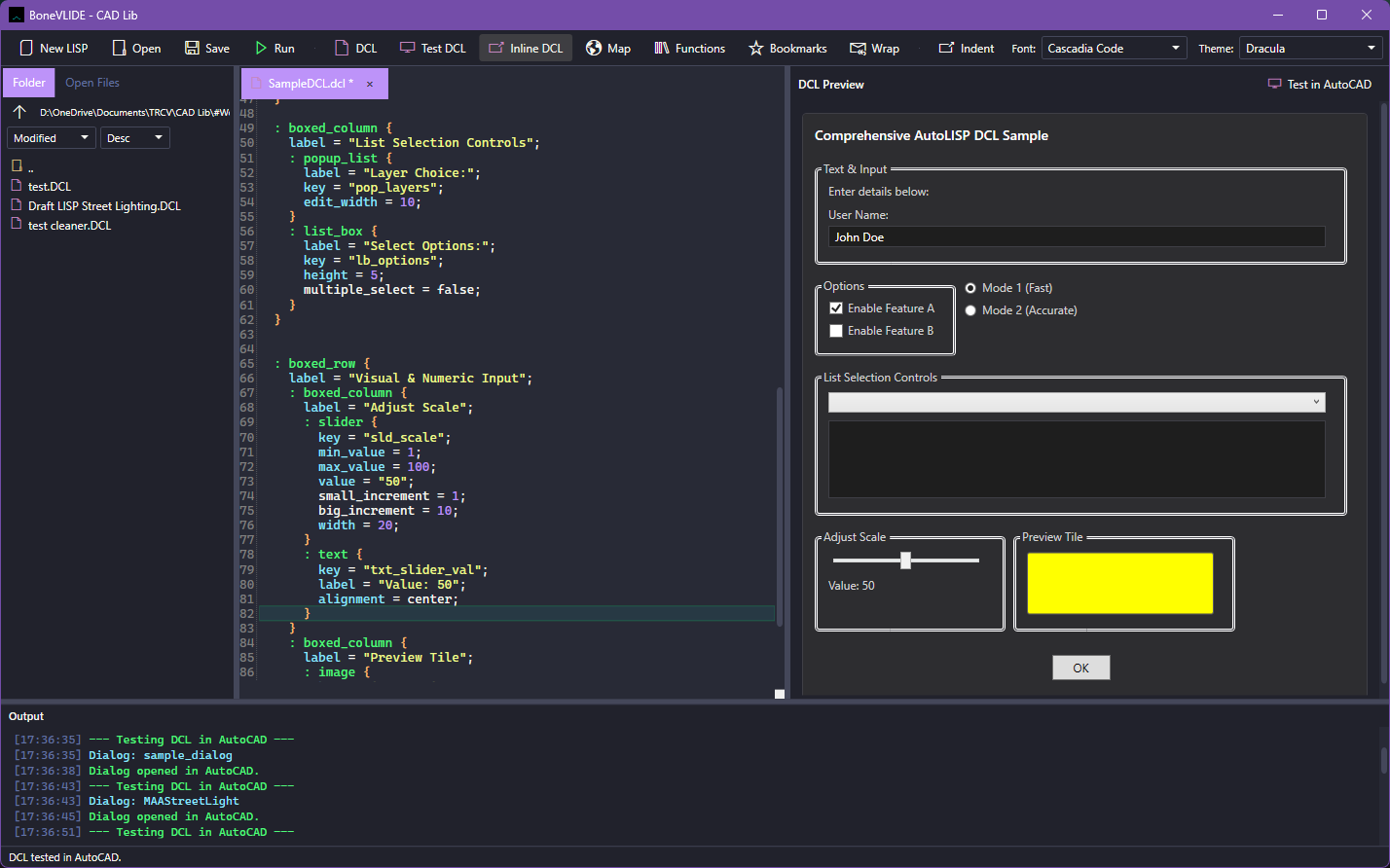Image resolution: width=1390 pixels, height=868 pixels.
Task: Click the BoneVLIDE app icon in title bar
Action: click(17, 15)
